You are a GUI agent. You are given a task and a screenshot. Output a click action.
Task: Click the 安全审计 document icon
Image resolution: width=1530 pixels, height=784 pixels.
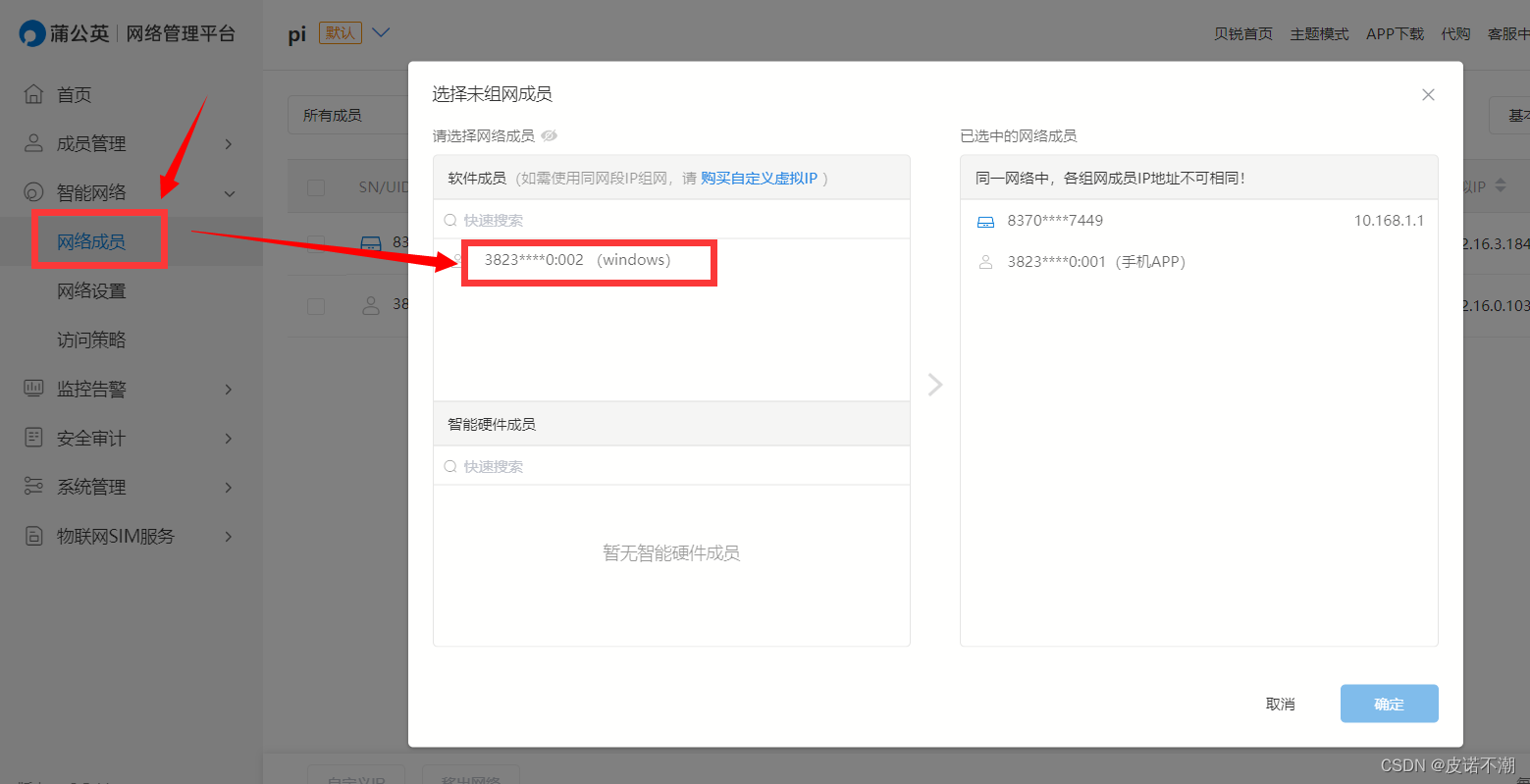pos(33,438)
